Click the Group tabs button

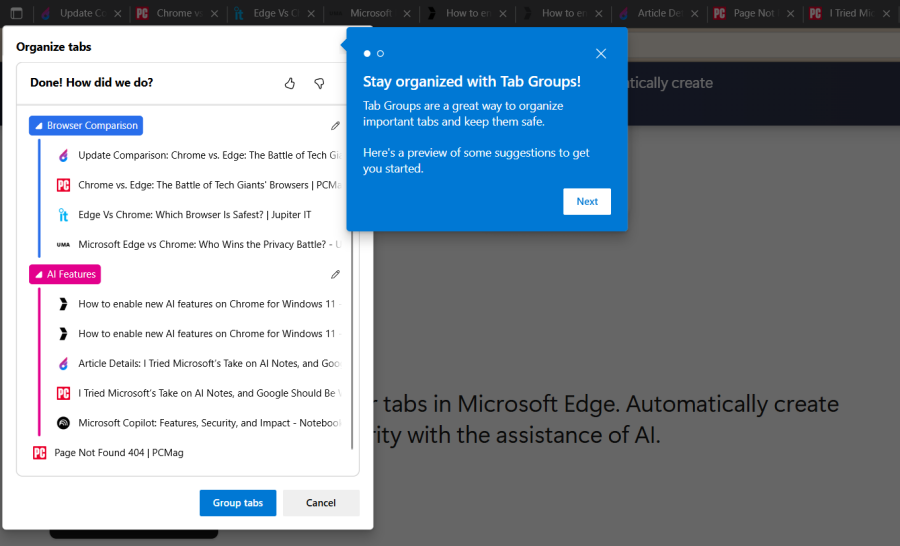(x=238, y=503)
